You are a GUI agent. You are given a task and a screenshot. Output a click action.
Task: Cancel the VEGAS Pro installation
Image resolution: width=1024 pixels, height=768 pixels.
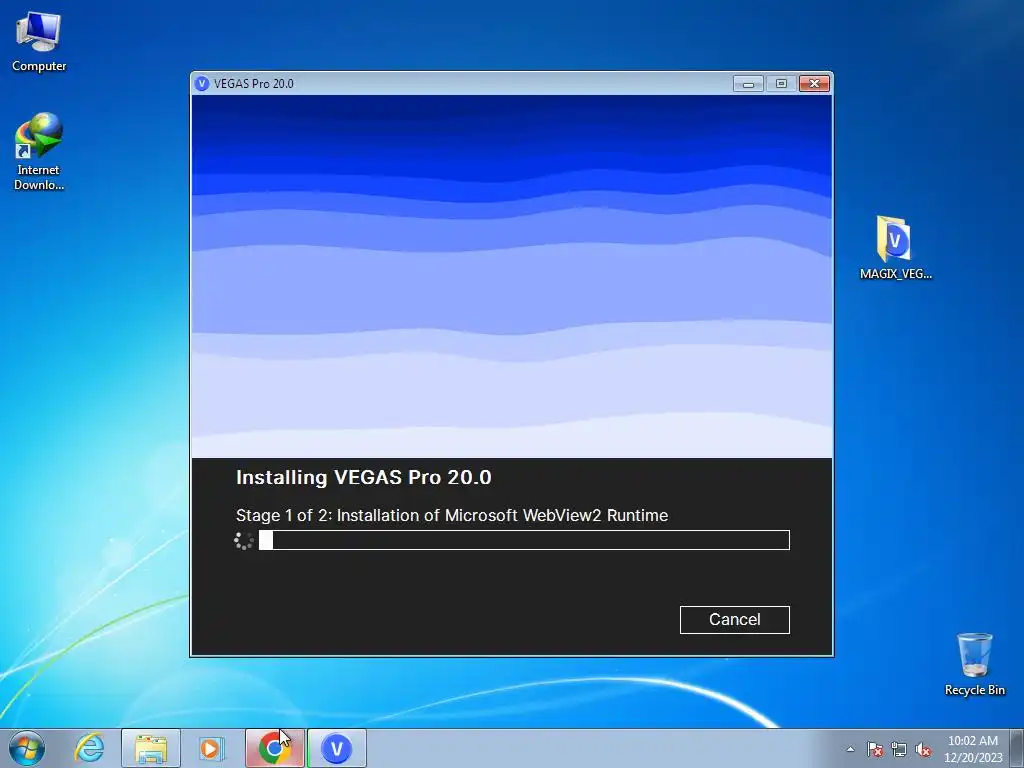click(735, 619)
